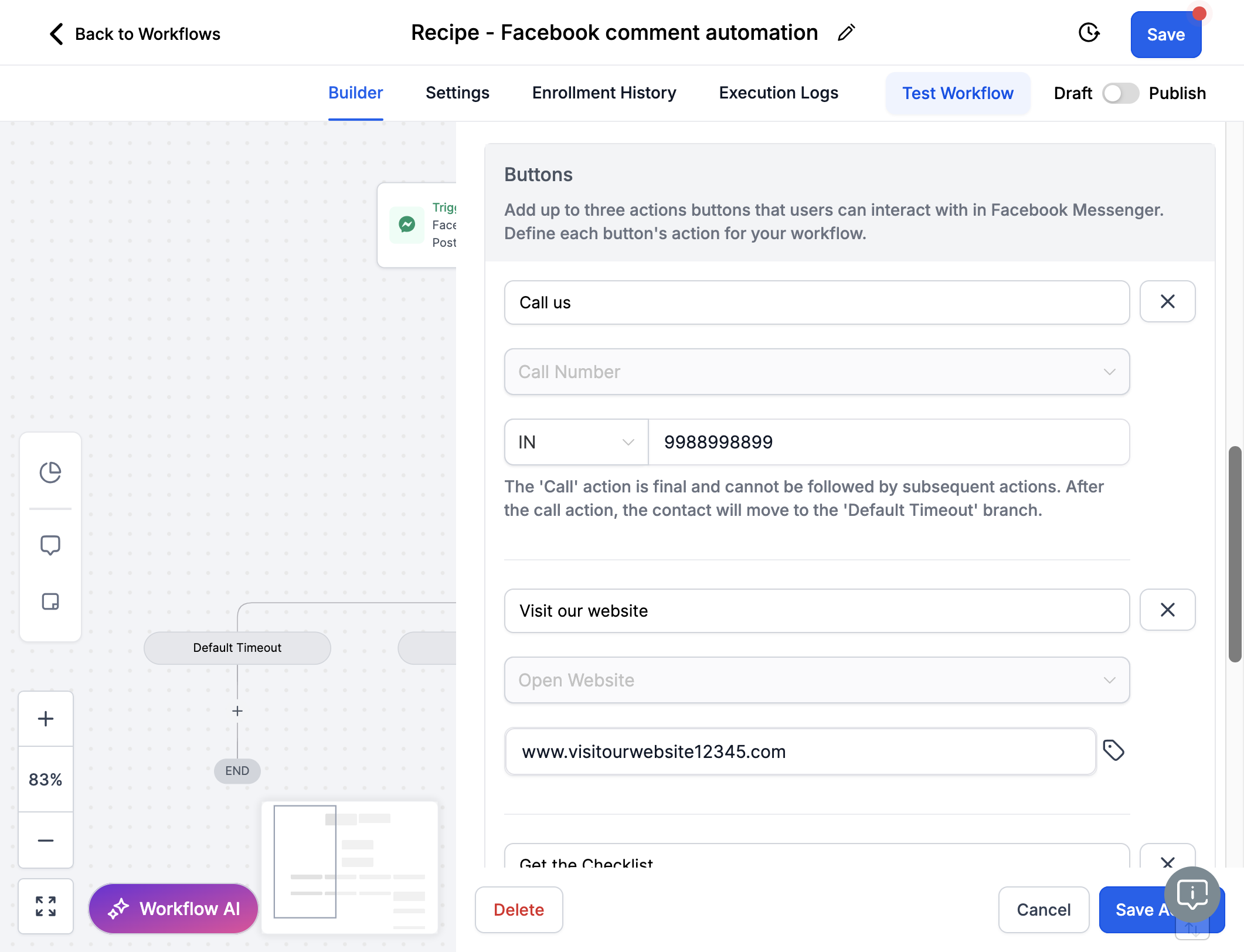Viewport: 1244px width, 952px height.
Task: Zoom in on the canvas
Action: pos(46,719)
